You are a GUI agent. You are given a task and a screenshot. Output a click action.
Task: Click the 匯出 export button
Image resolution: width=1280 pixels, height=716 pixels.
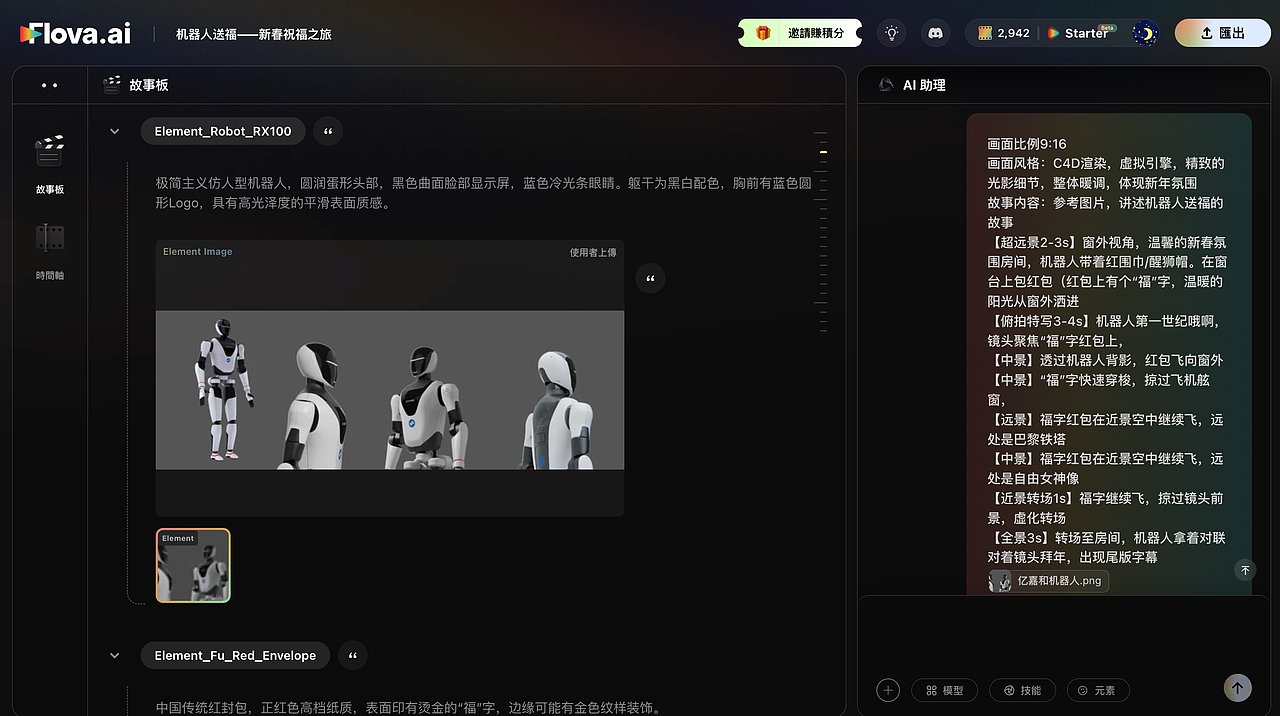[x=1223, y=33]
